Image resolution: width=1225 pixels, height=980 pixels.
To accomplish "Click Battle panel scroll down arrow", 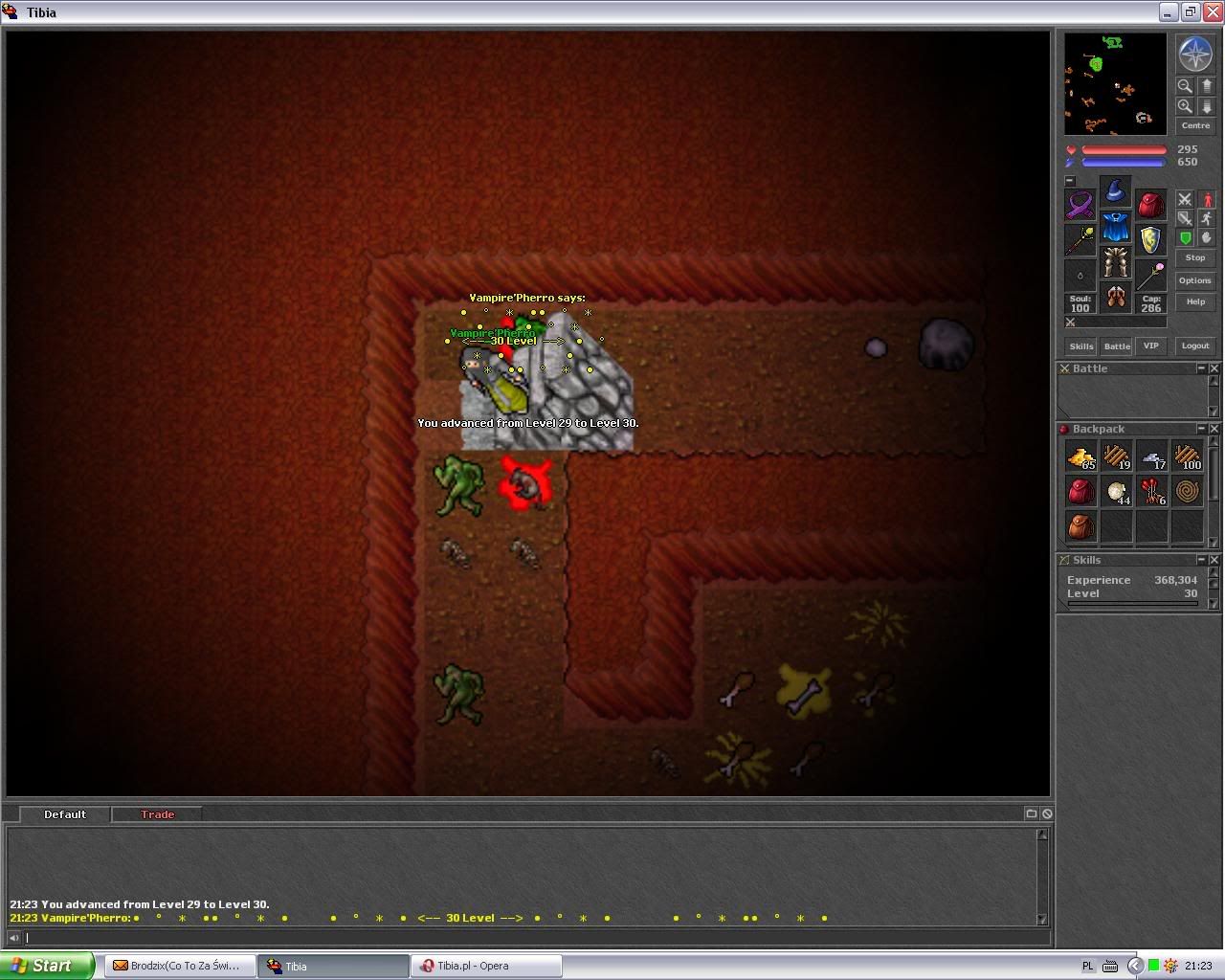I will 1214,412.
